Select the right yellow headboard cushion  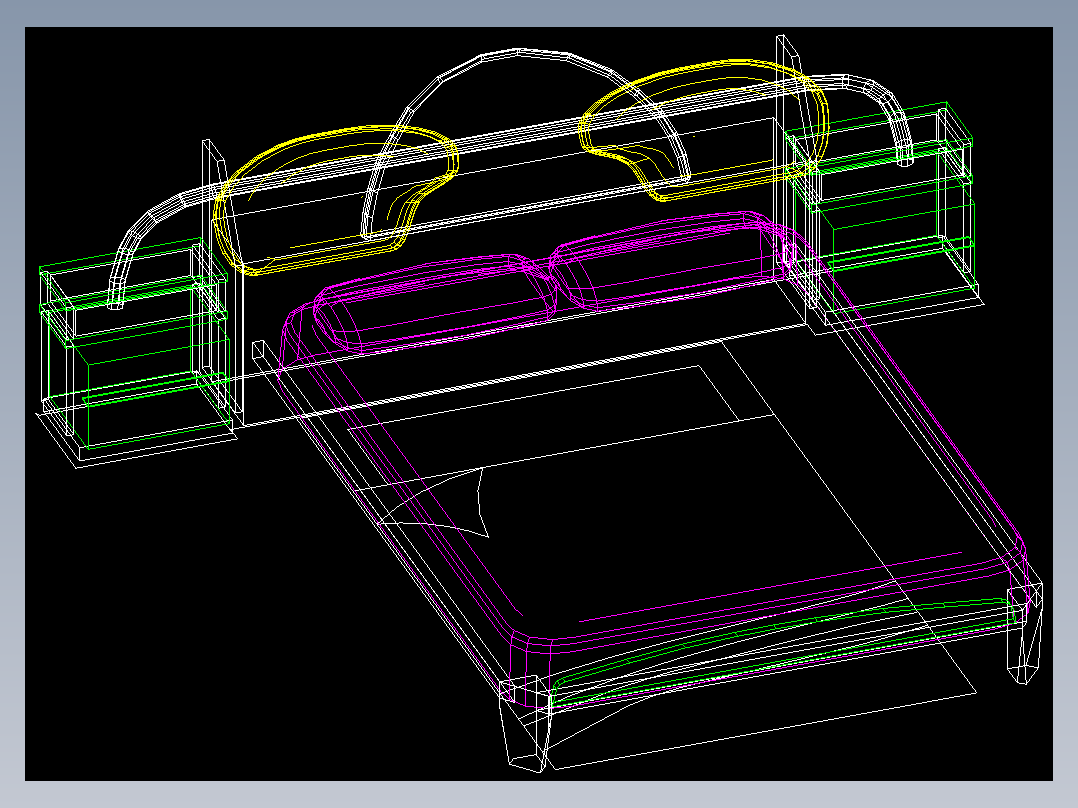pos(703,129)
